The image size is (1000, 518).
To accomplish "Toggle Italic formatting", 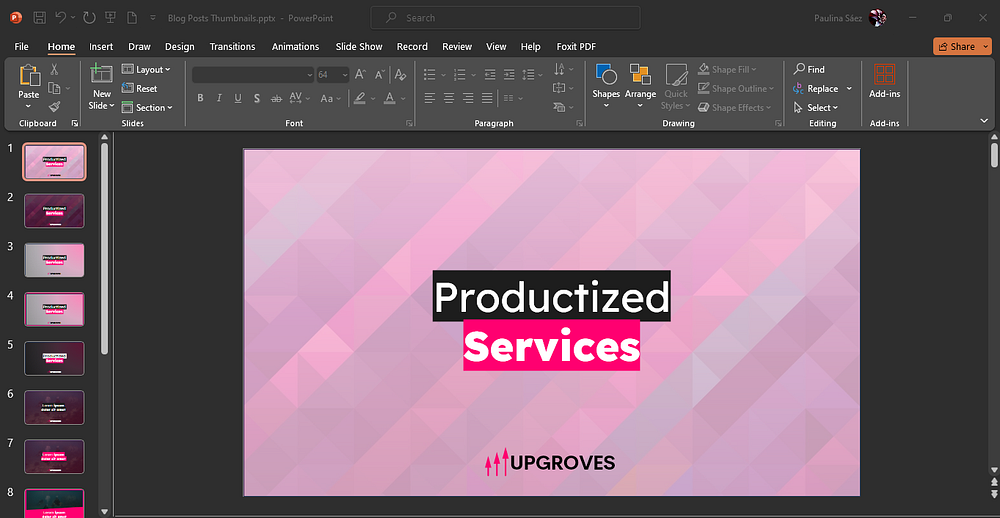I will (219, 98).
